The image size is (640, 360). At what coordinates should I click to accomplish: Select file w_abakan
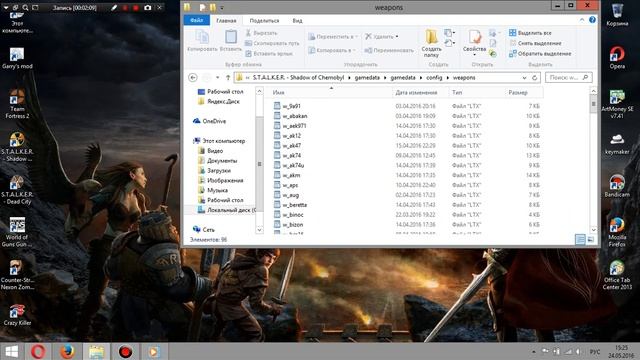[x=290, y=116]
